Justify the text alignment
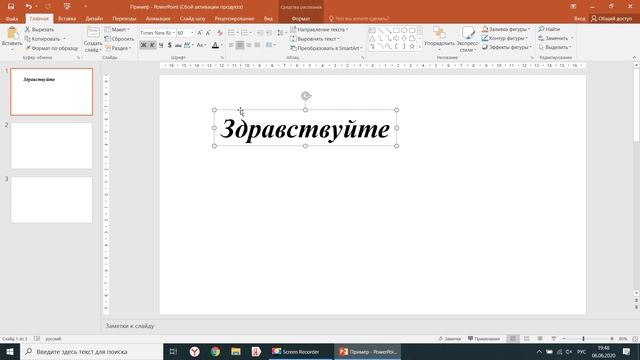This screenshot has height=360, width=640. pyautogui.click(x=257, y=45)
